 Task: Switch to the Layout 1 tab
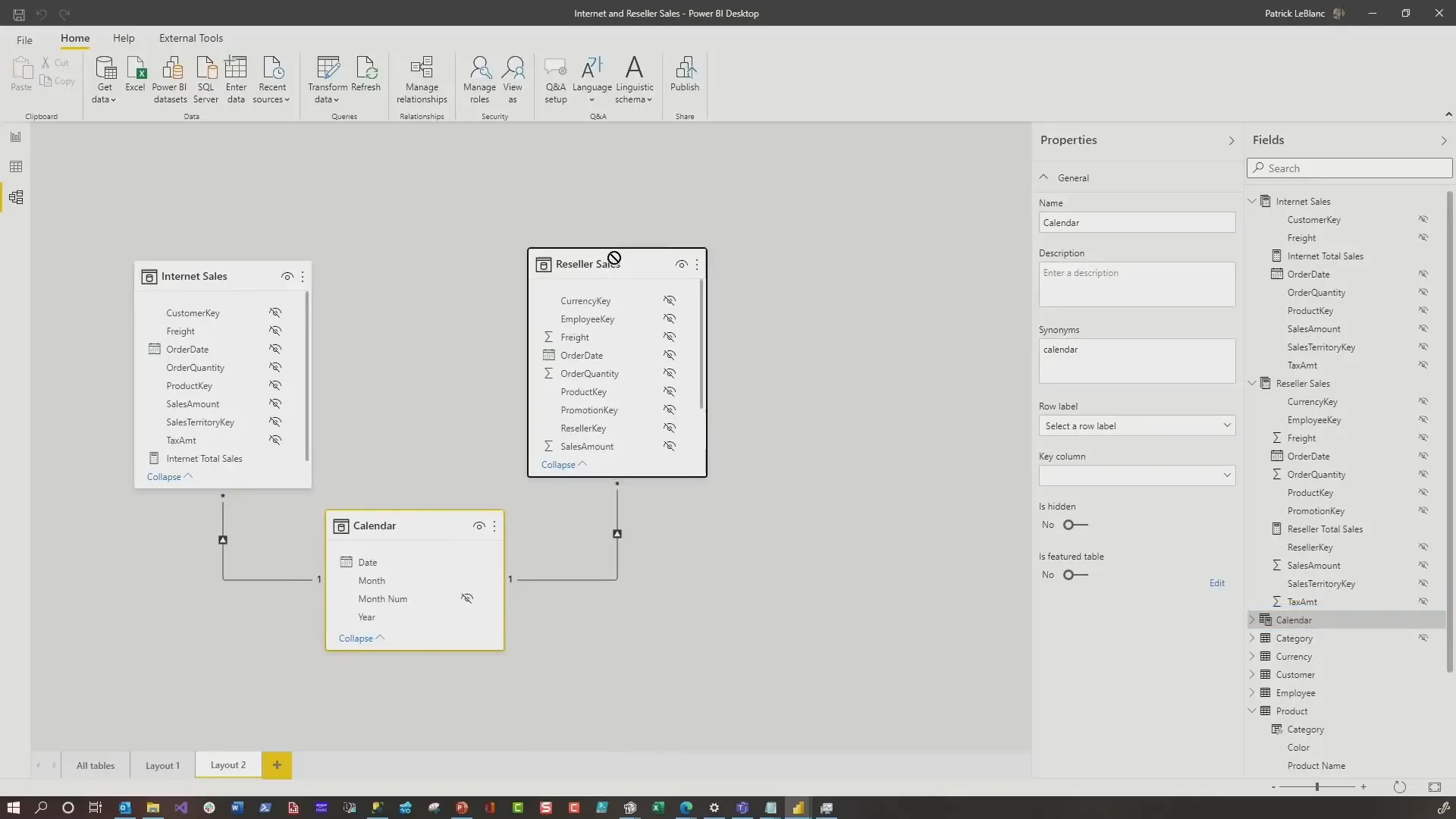162,765
